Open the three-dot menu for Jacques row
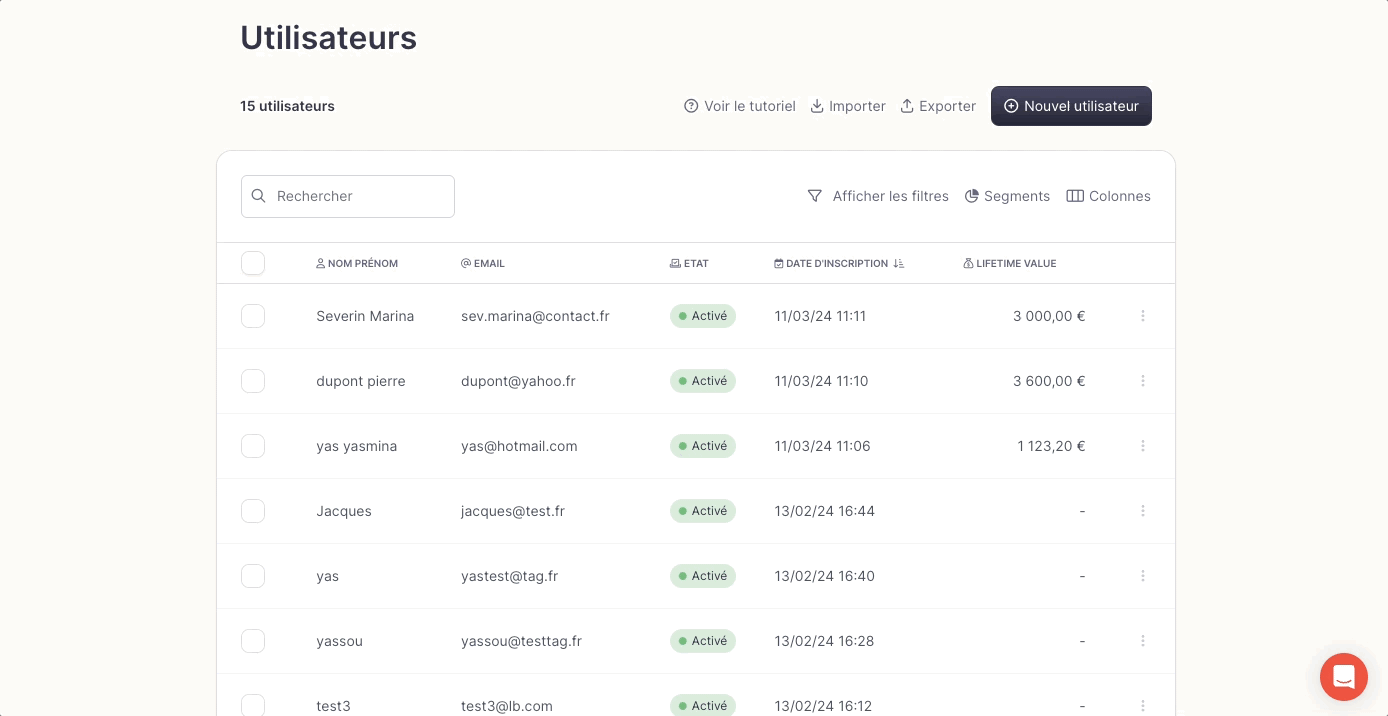Viewport: 1388px width, 716px height. click(1143, 511)
